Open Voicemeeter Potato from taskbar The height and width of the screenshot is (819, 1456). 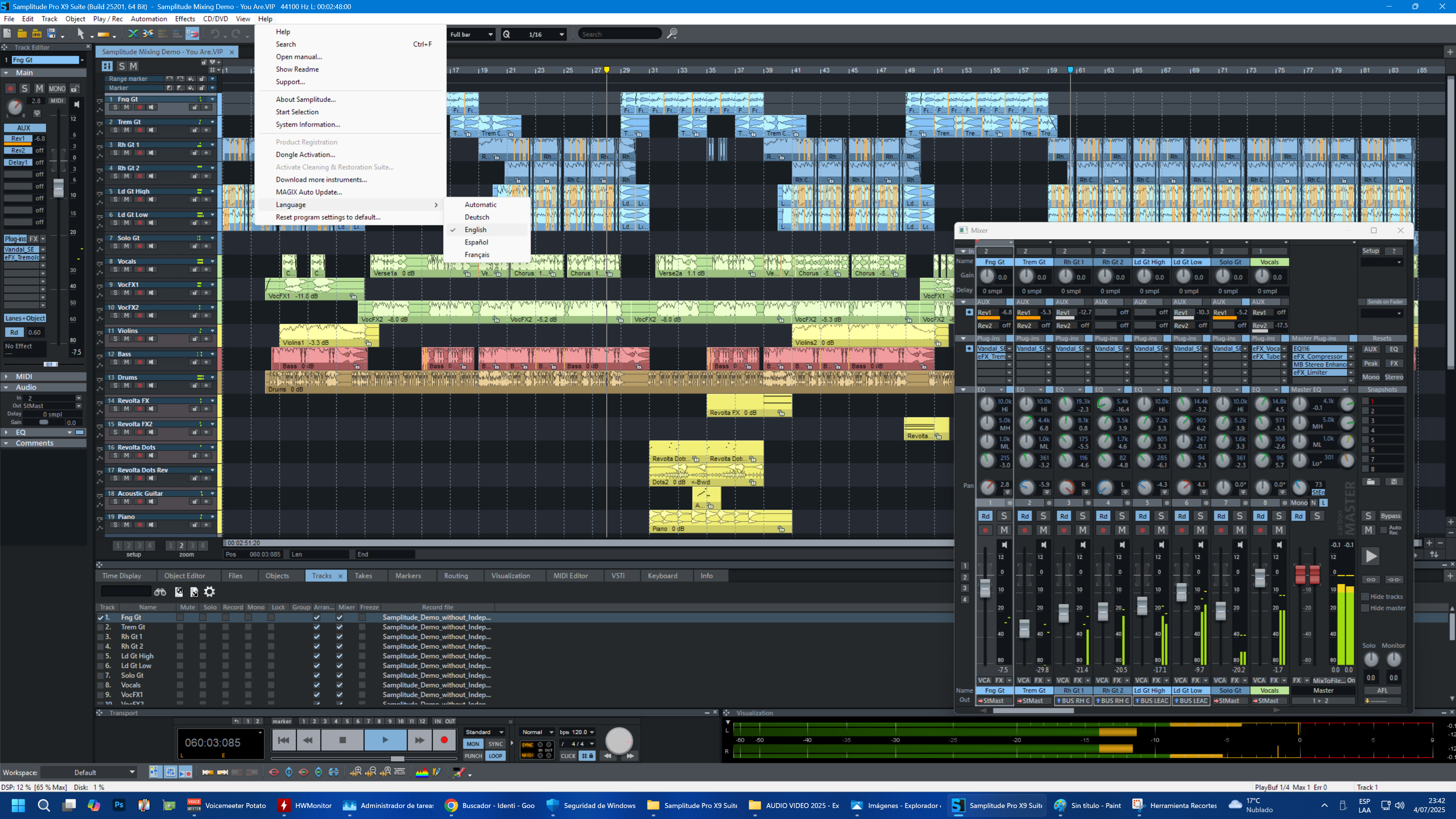(227, 805)
